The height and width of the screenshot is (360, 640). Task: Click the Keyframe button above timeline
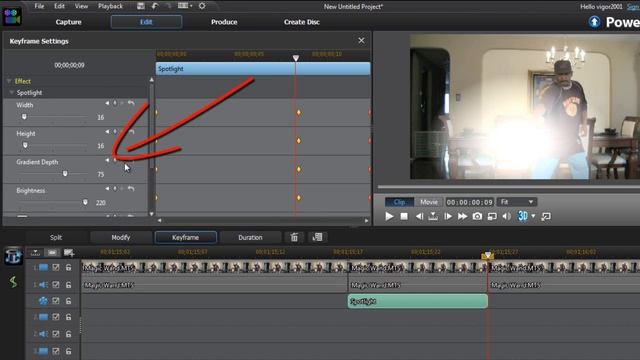[185, 237]
